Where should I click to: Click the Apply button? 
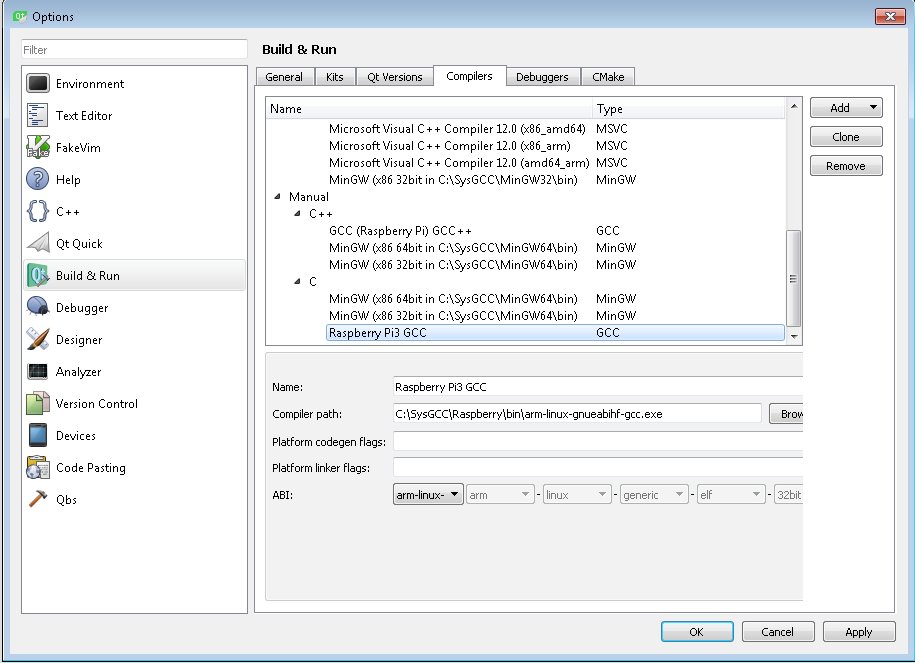pos(859,631)
